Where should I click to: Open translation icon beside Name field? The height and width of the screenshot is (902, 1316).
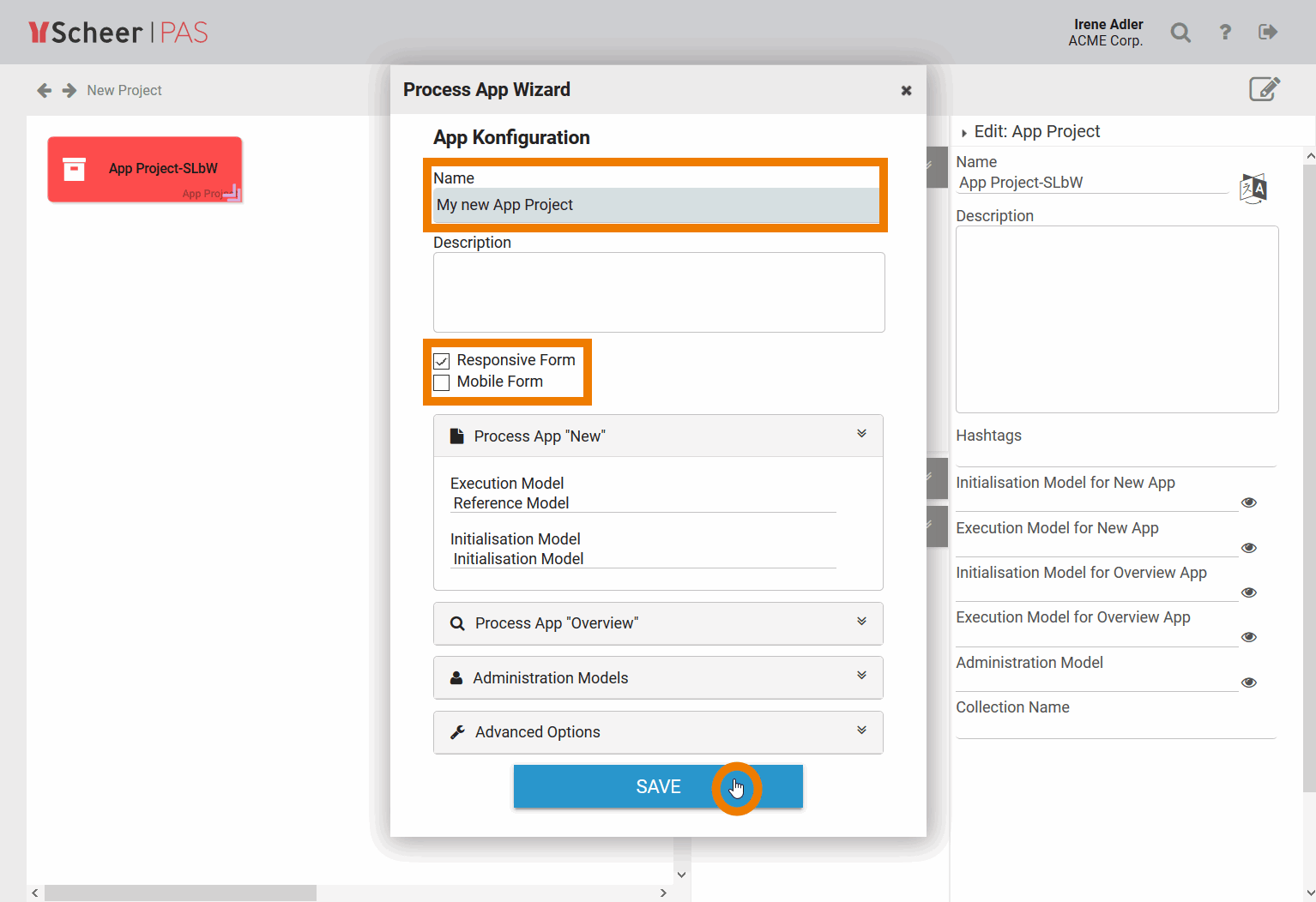point(1253,188)
